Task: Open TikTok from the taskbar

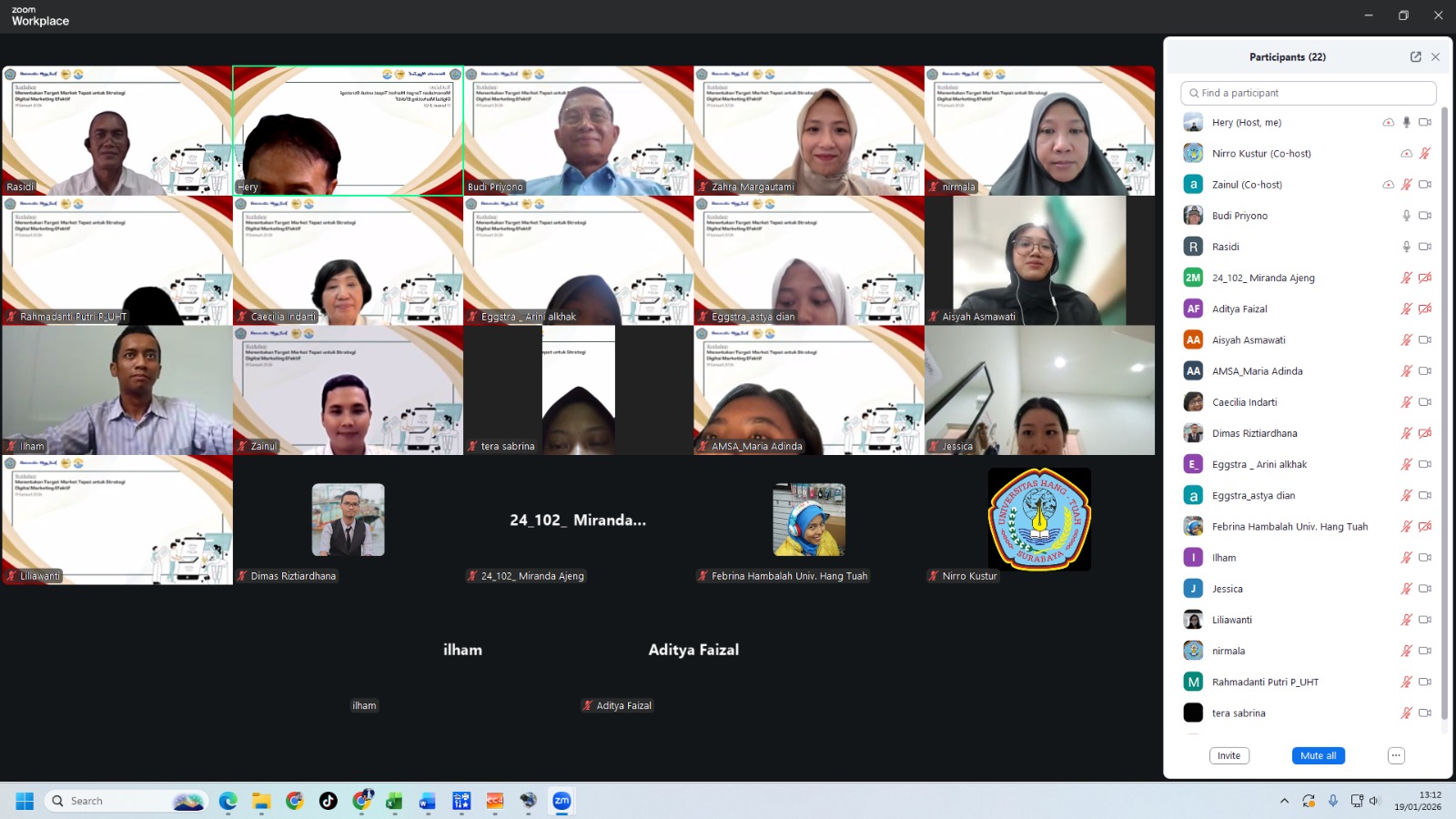Action: 329,801
